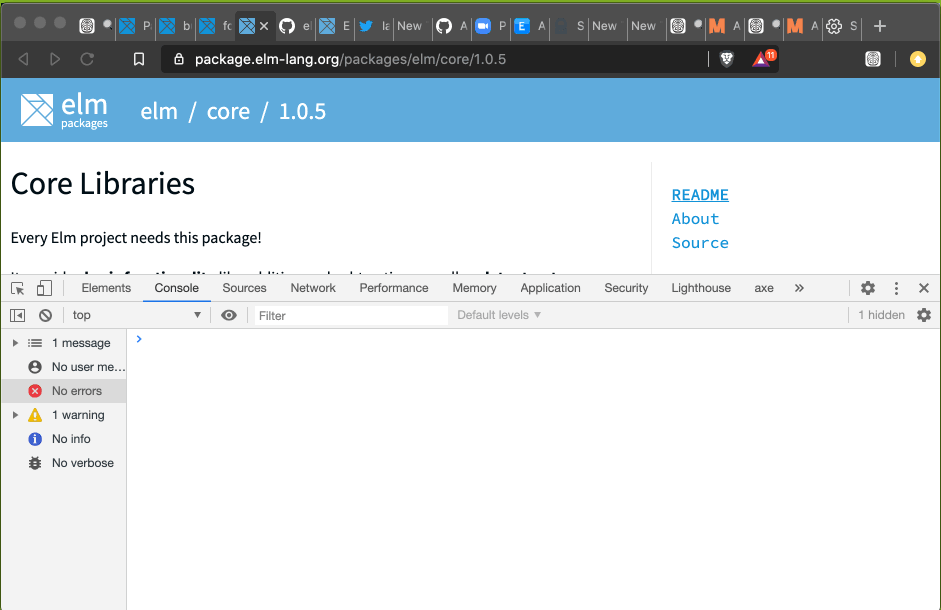Click the elm breadcrumb link

[159, 112]
